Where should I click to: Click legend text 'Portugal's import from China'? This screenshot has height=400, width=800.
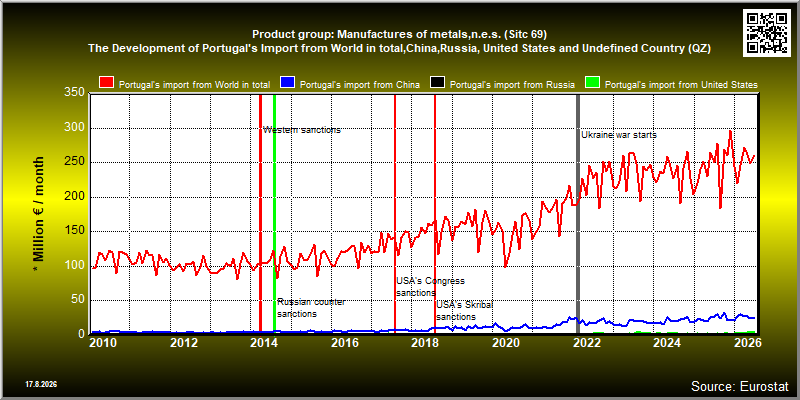click(x=360, y=85)
